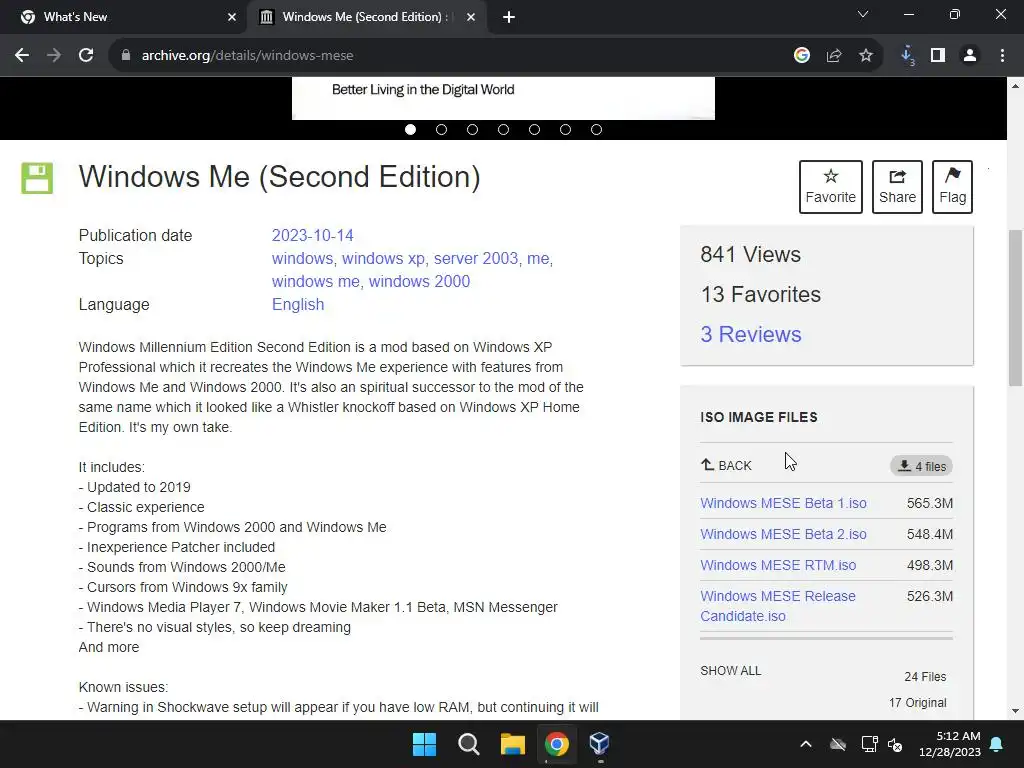
Task: Click the browser forward arrow
Action: click(x=54, y=56)
